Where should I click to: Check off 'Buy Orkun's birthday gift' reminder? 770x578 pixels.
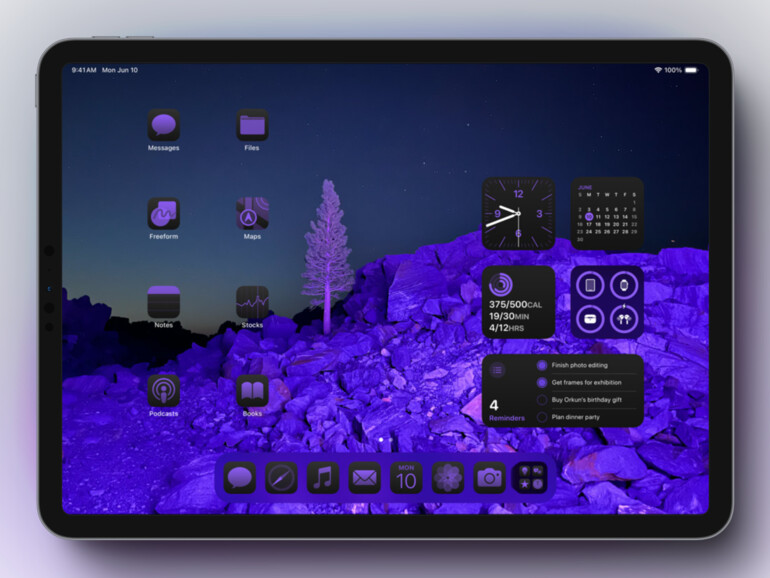542,400
